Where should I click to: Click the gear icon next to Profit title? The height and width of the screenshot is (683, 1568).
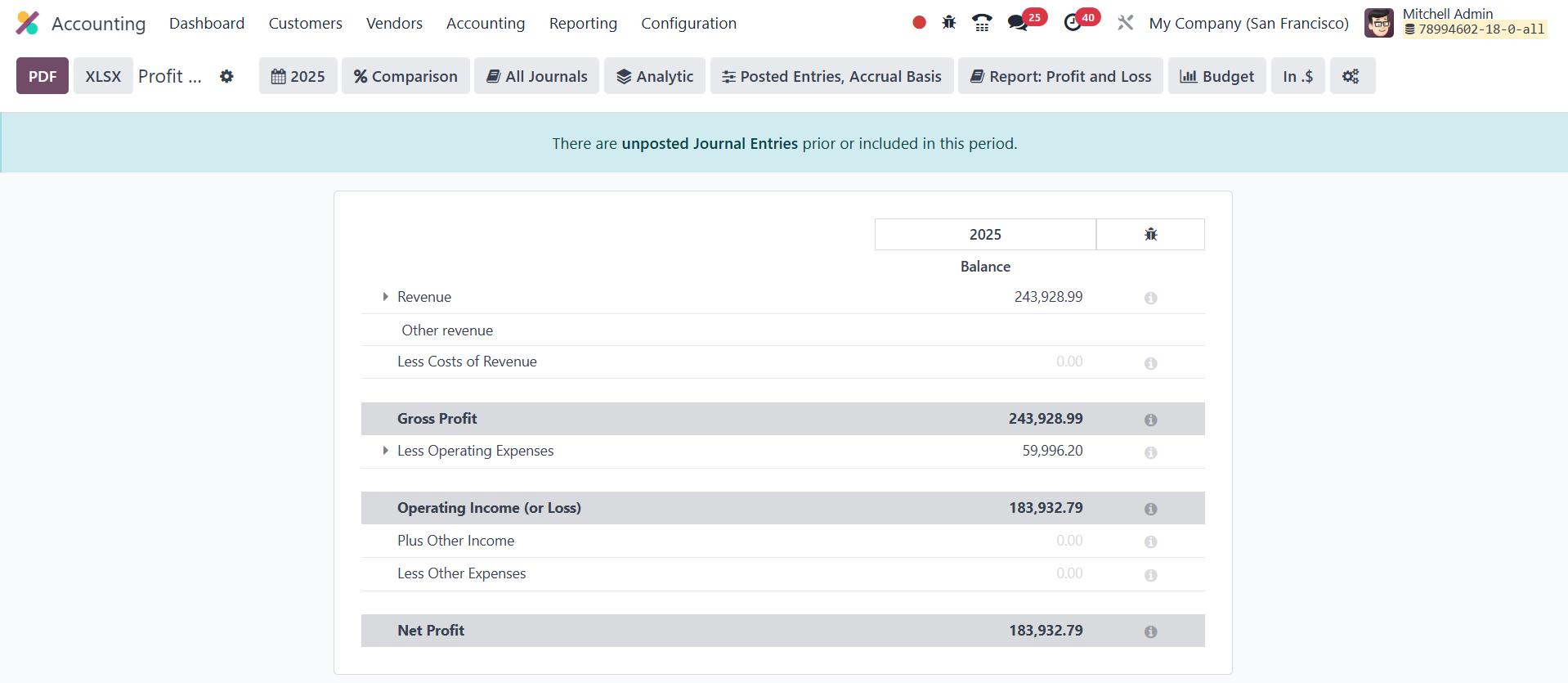coord(226,76)
